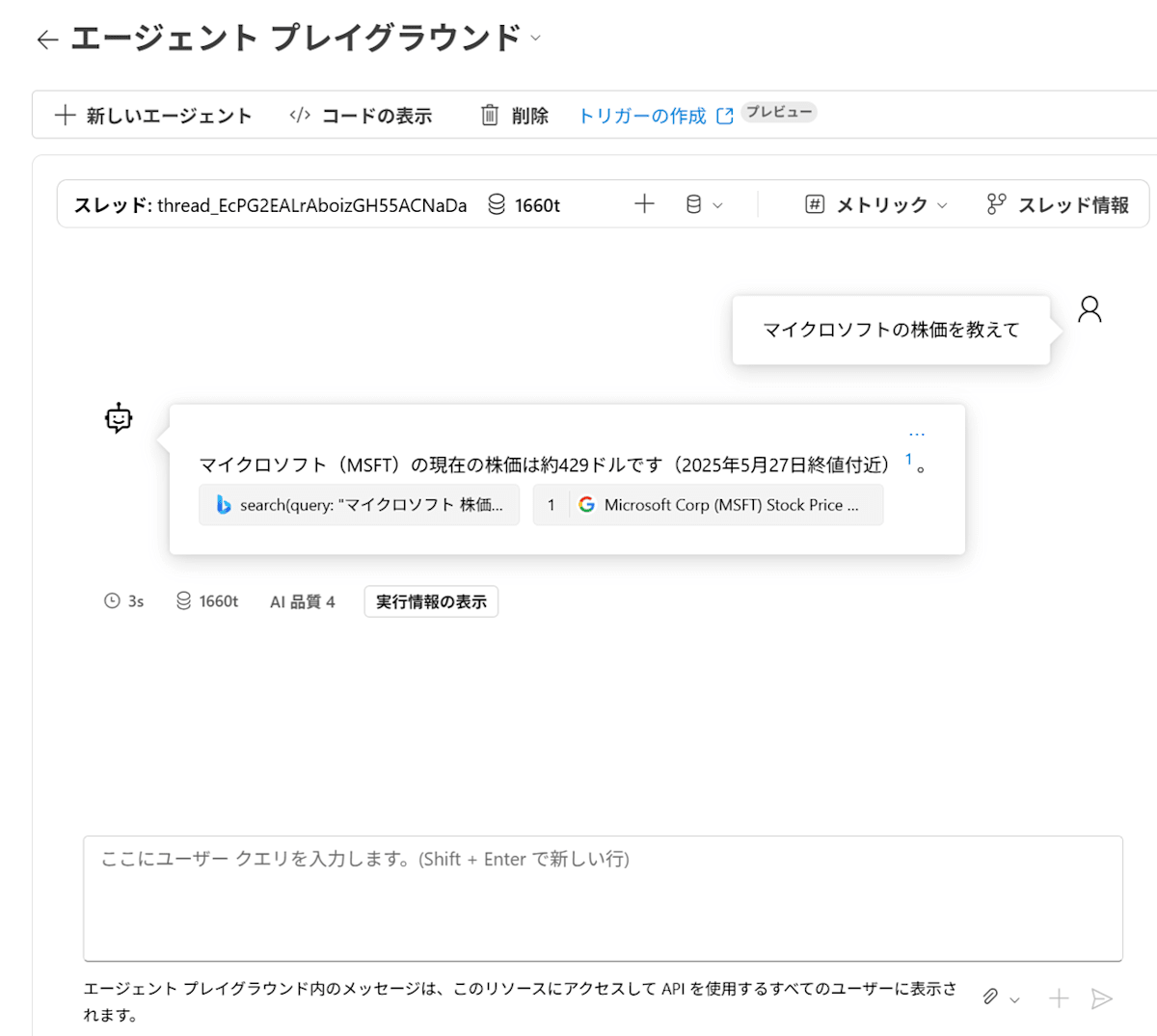The height and width of the screenshot is (1036, 1157).
Task: Open the トリガーの作成 link
Action: click(x=656, y=116)
